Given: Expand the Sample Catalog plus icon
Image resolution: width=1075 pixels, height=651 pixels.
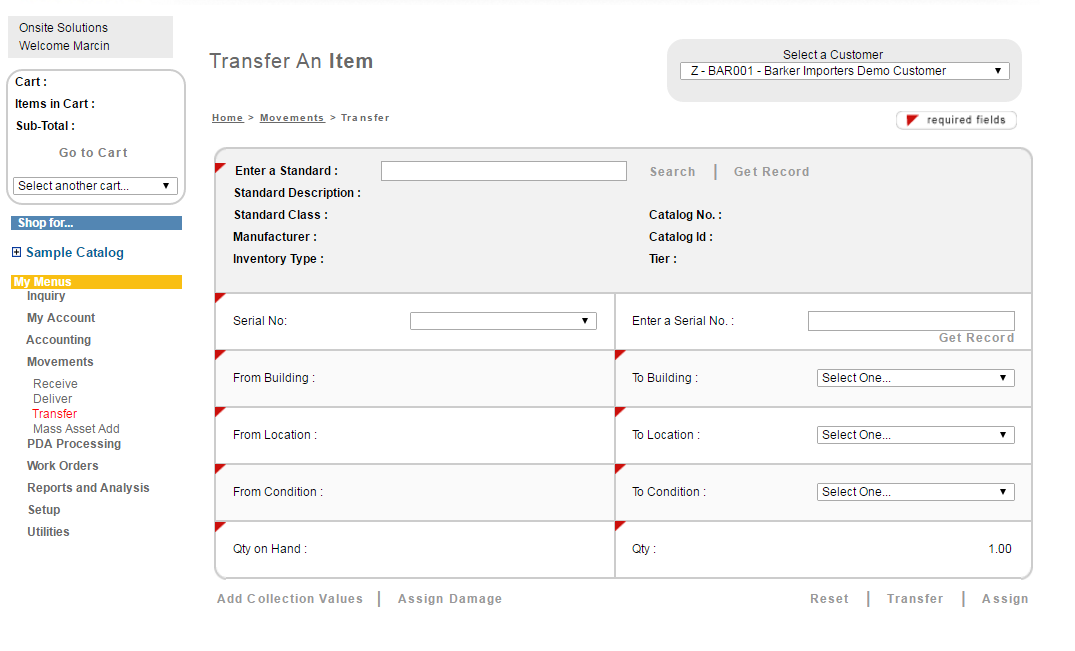Looking at the screenshot, I should point(16,253).
